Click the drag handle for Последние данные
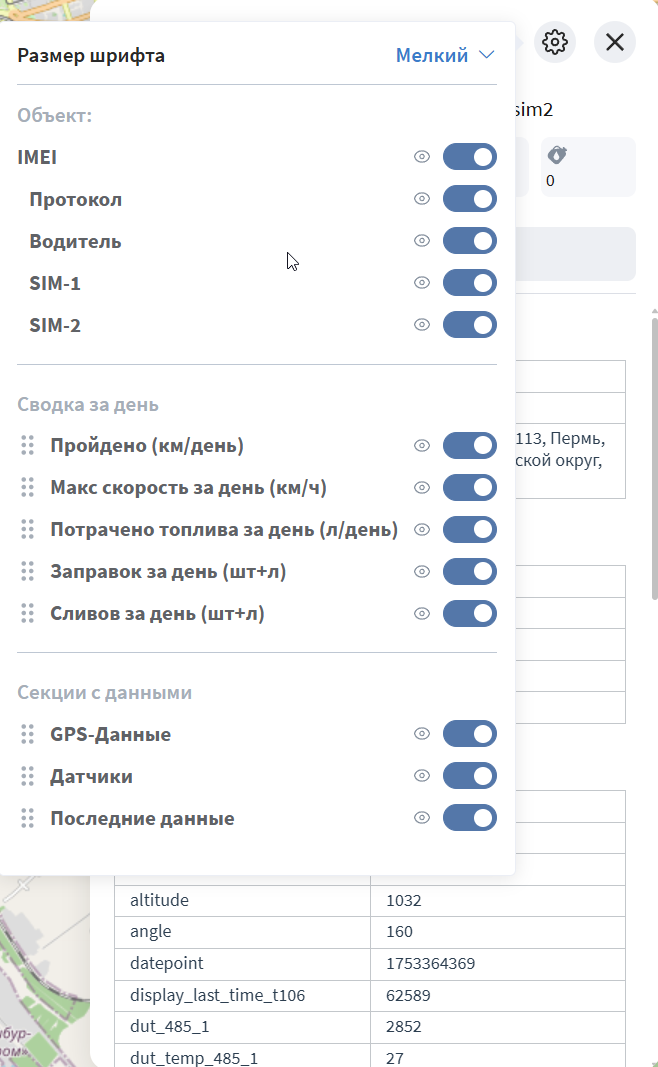 [x=27, y=818]
